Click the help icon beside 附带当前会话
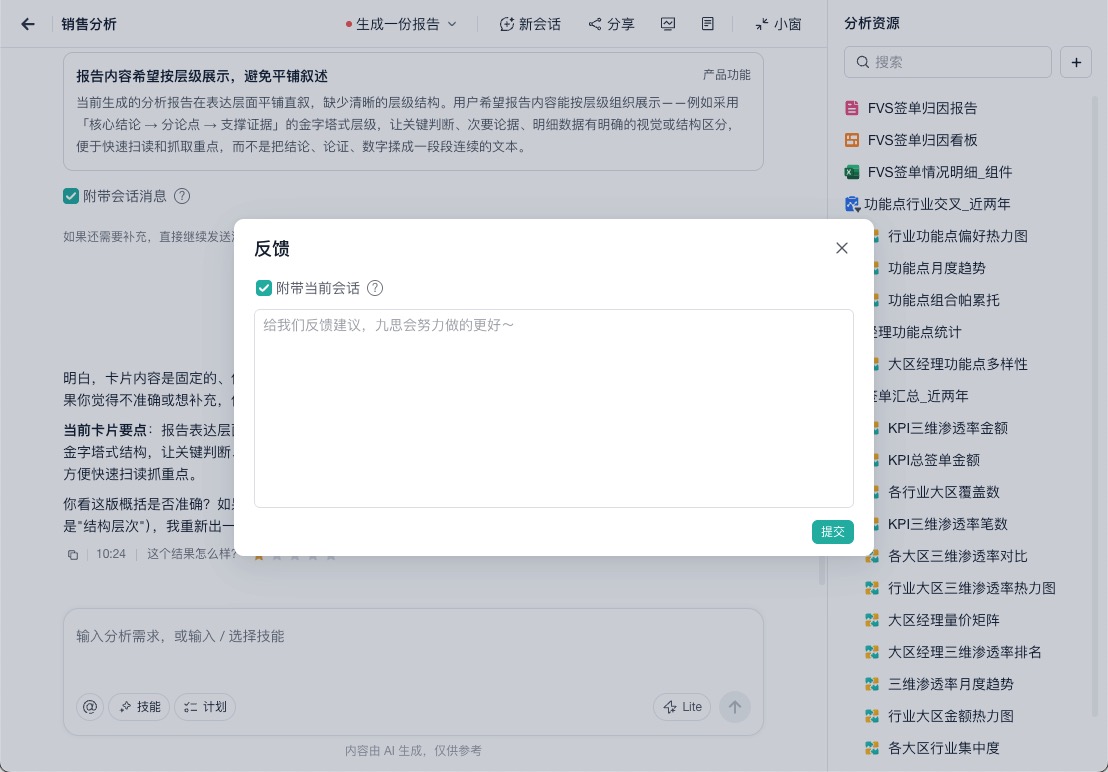The height and width of the screenshot is (772, 1108). [x=375, y=287]
